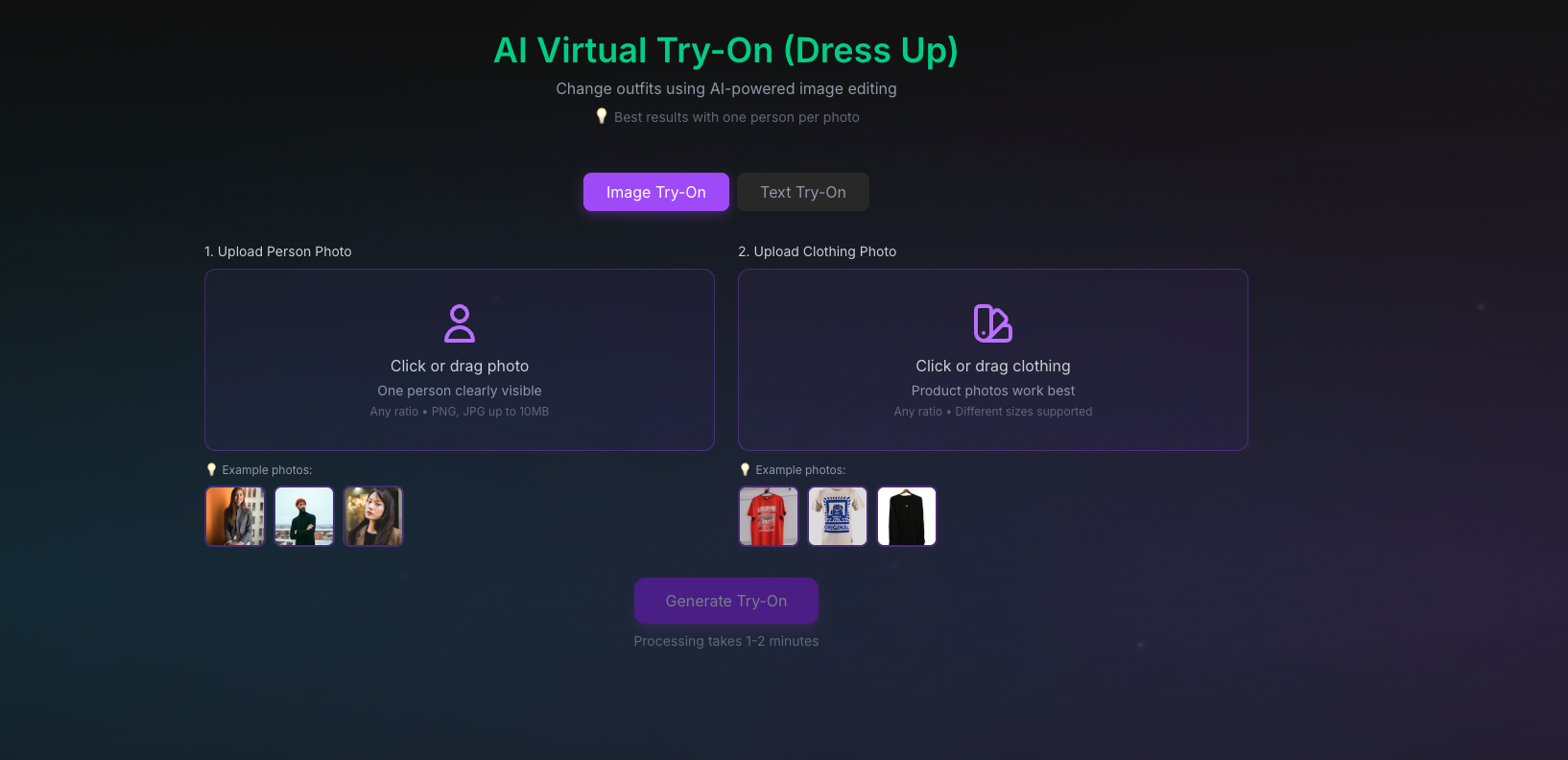Choose the white t-shirt with blue graphic
The height and width of the screenshot is (760, 1568).
click(x=838, y=516)
